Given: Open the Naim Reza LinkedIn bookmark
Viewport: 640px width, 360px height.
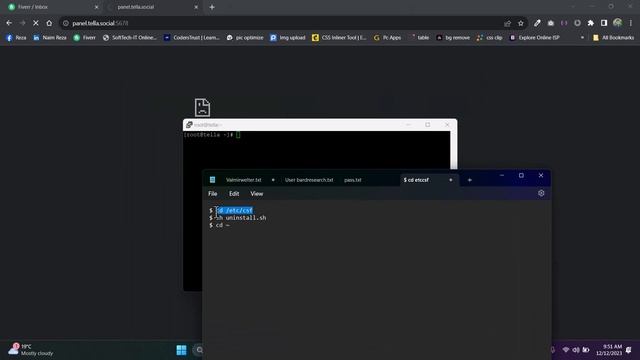Looking at the screenshot, I should [50, 38].
